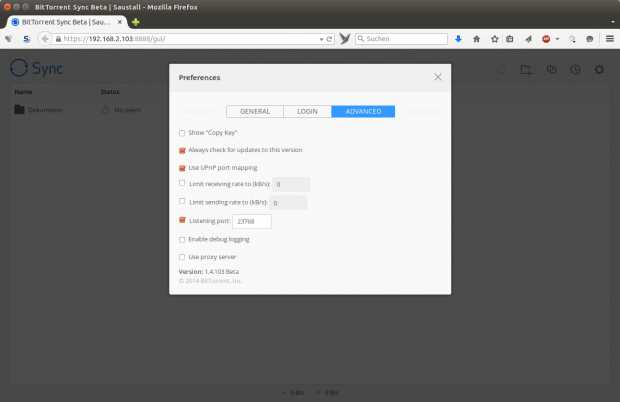The image size is (620, 402).
Task: Click the magnifier toolbar icon
Action: [572, 39]
